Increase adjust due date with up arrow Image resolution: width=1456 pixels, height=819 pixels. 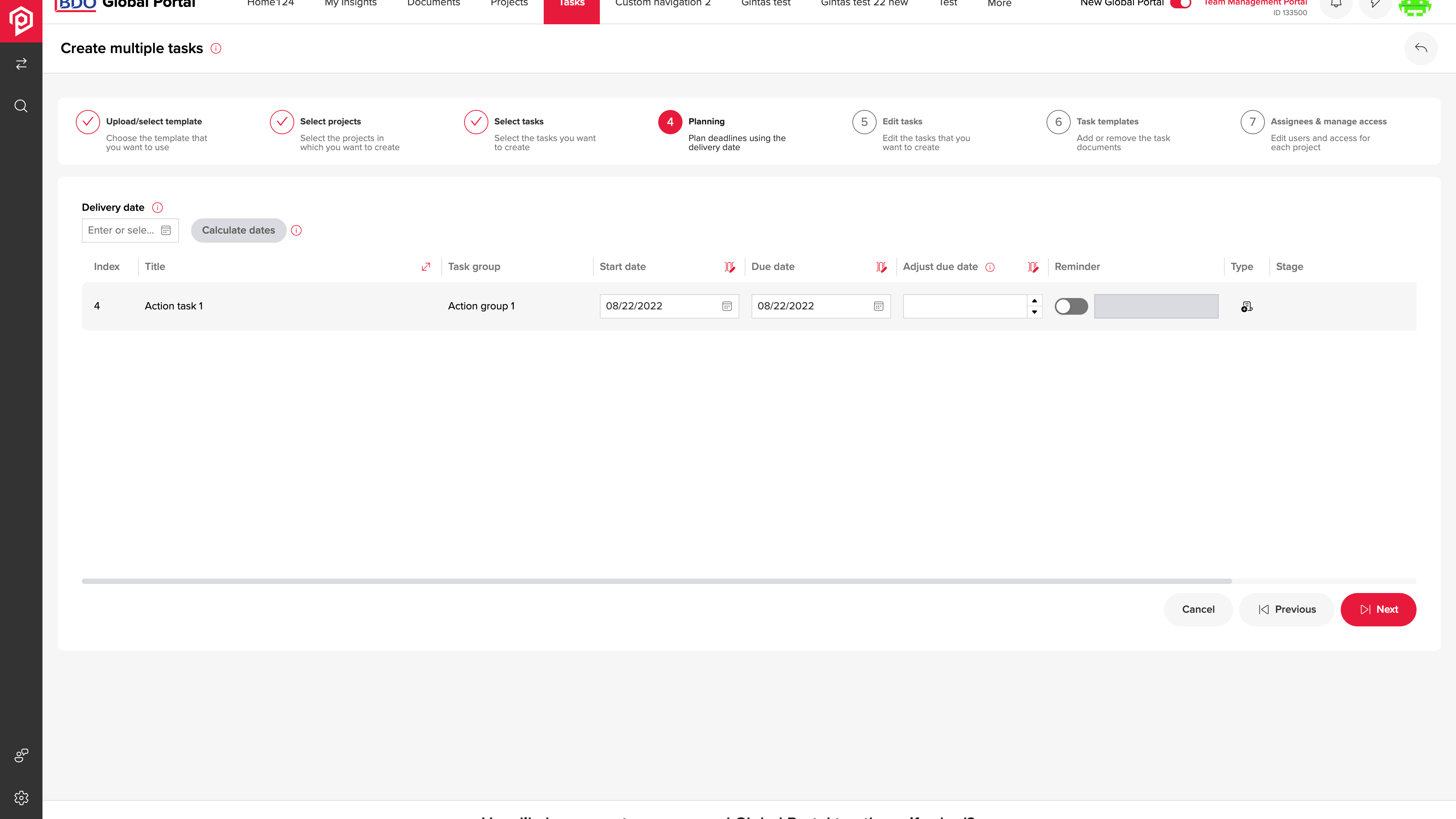click(x=1034, y=301)
